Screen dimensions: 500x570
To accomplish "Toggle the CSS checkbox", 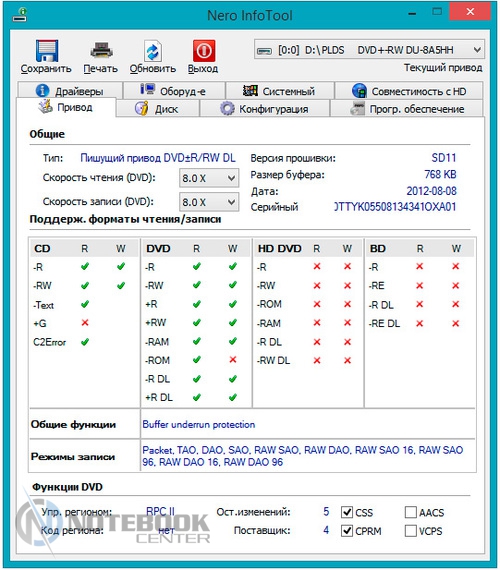I will click(x=347, y=512).
